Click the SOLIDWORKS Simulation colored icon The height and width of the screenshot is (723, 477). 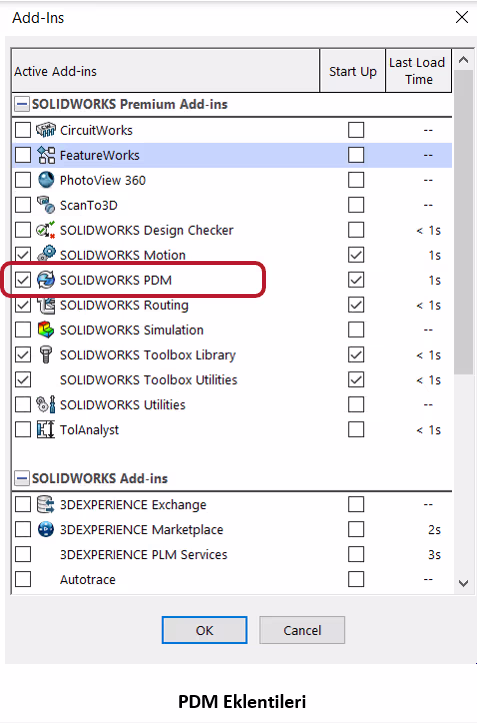[46, 330]
